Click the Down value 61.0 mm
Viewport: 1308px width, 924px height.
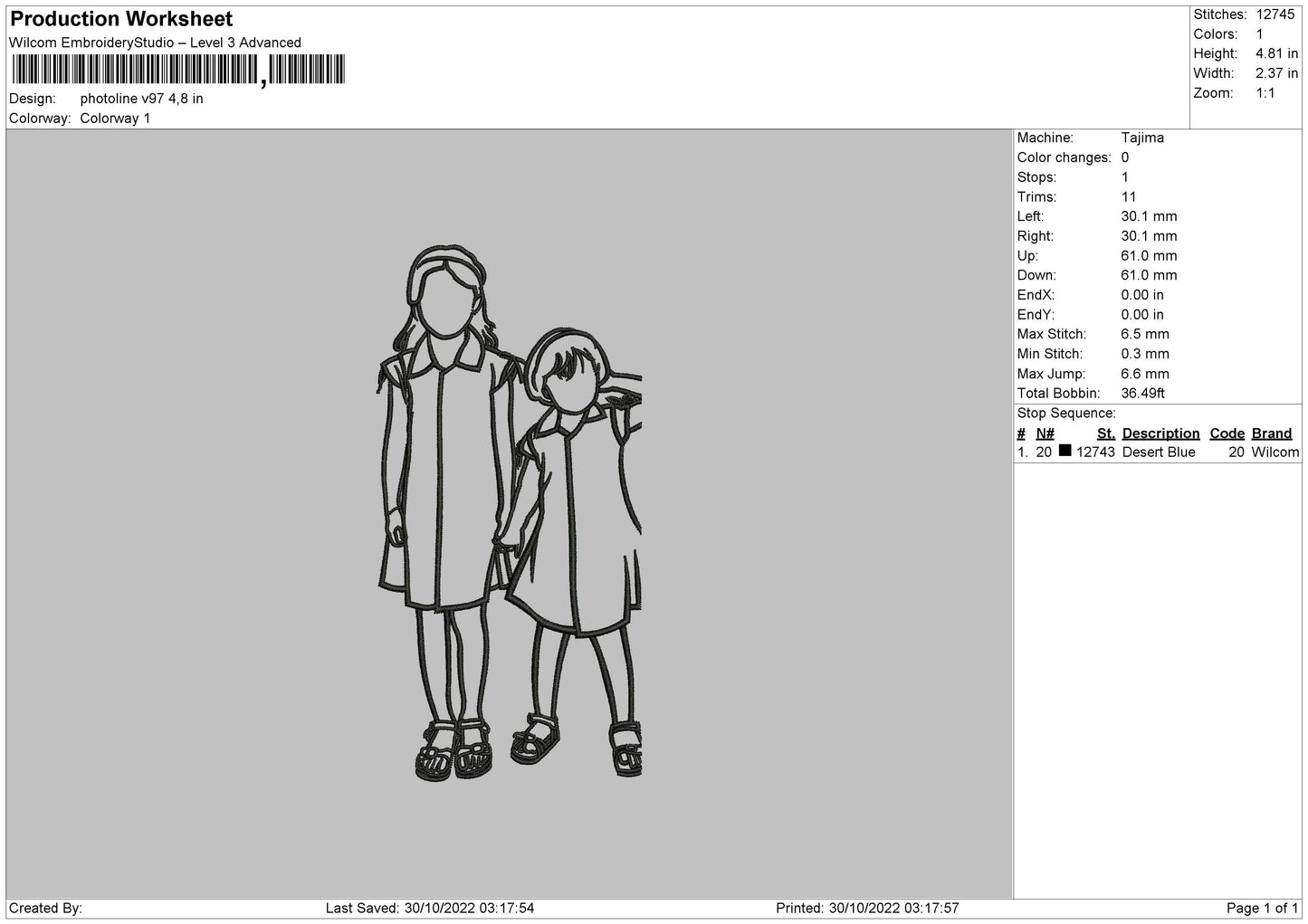pos(1149,275)
